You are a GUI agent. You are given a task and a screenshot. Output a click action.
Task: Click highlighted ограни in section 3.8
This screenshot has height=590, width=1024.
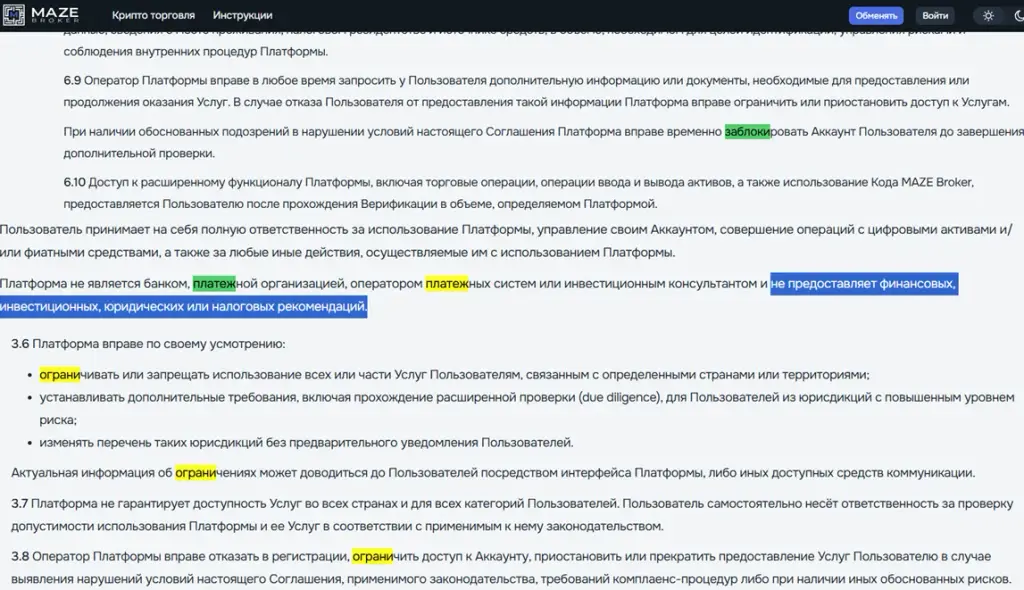372,556
